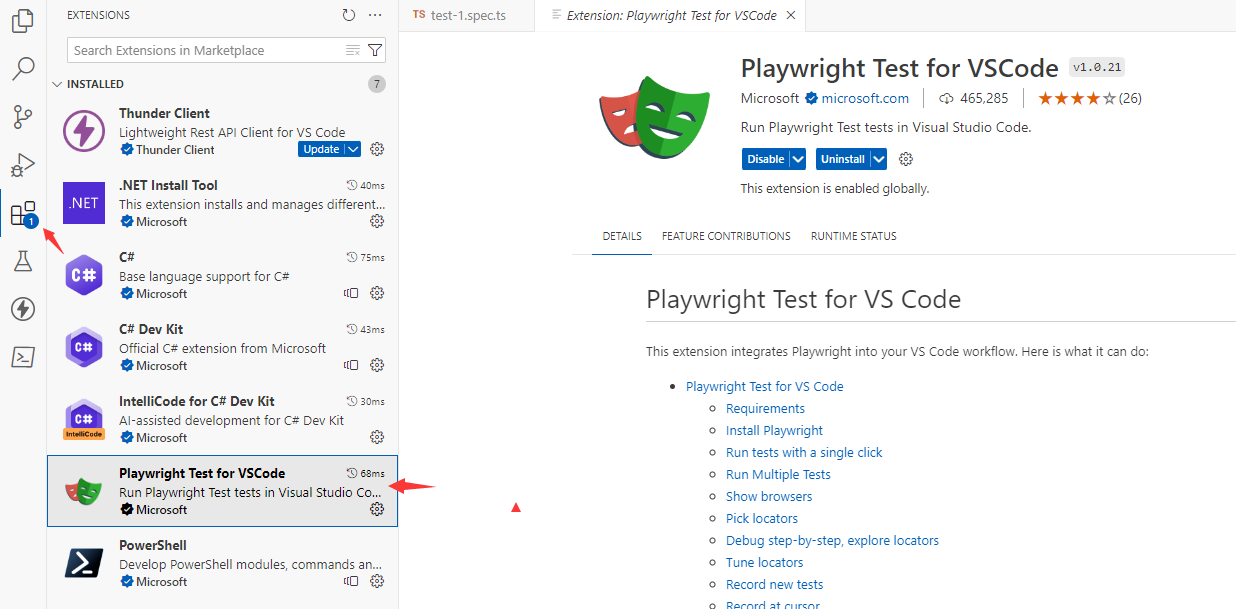This screenshot has width=1236, height=609.
Task: Go to the Tune locators link
Action: tap(764, 562)
